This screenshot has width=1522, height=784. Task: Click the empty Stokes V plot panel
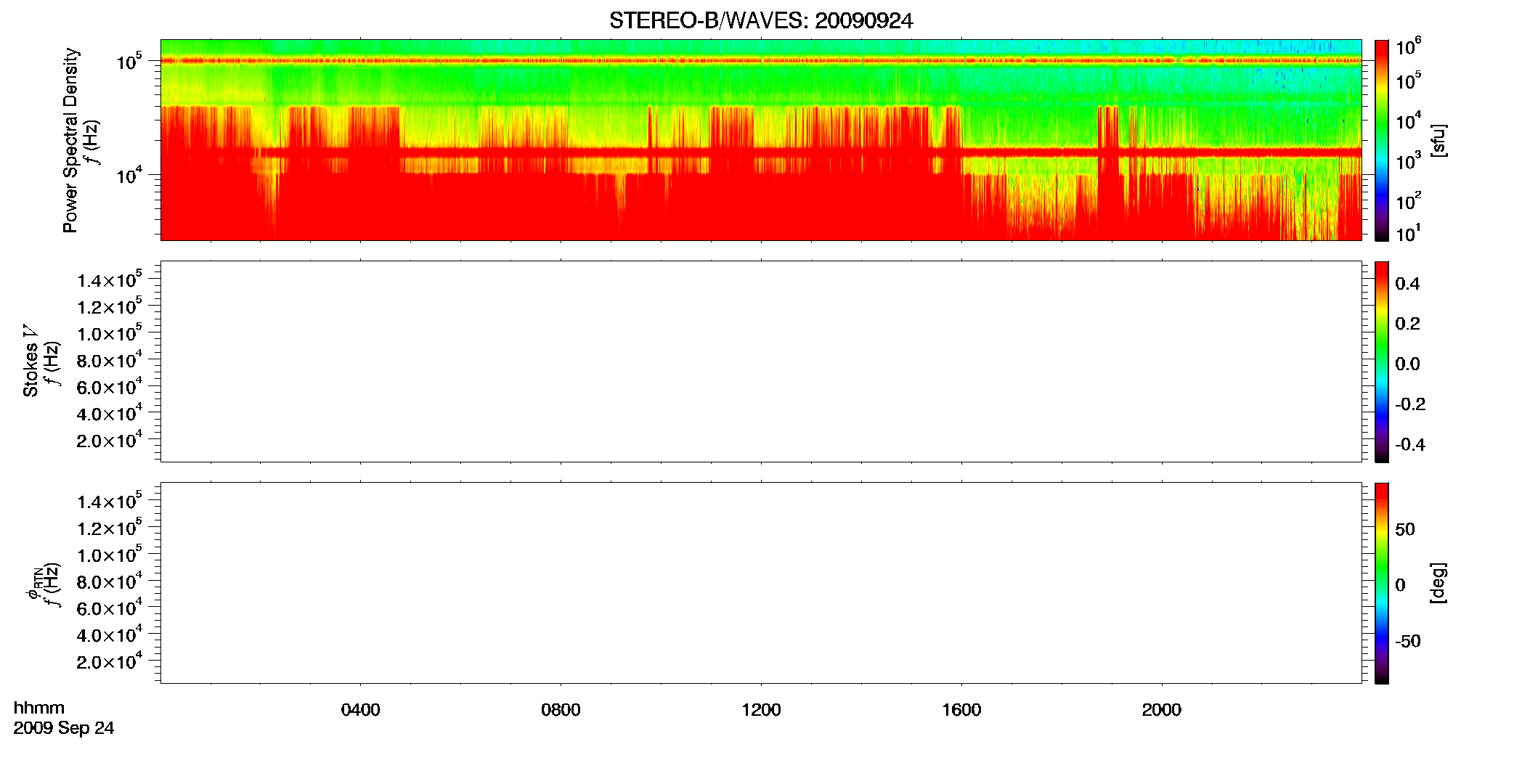pyautogui.click(x=761, y=362)
